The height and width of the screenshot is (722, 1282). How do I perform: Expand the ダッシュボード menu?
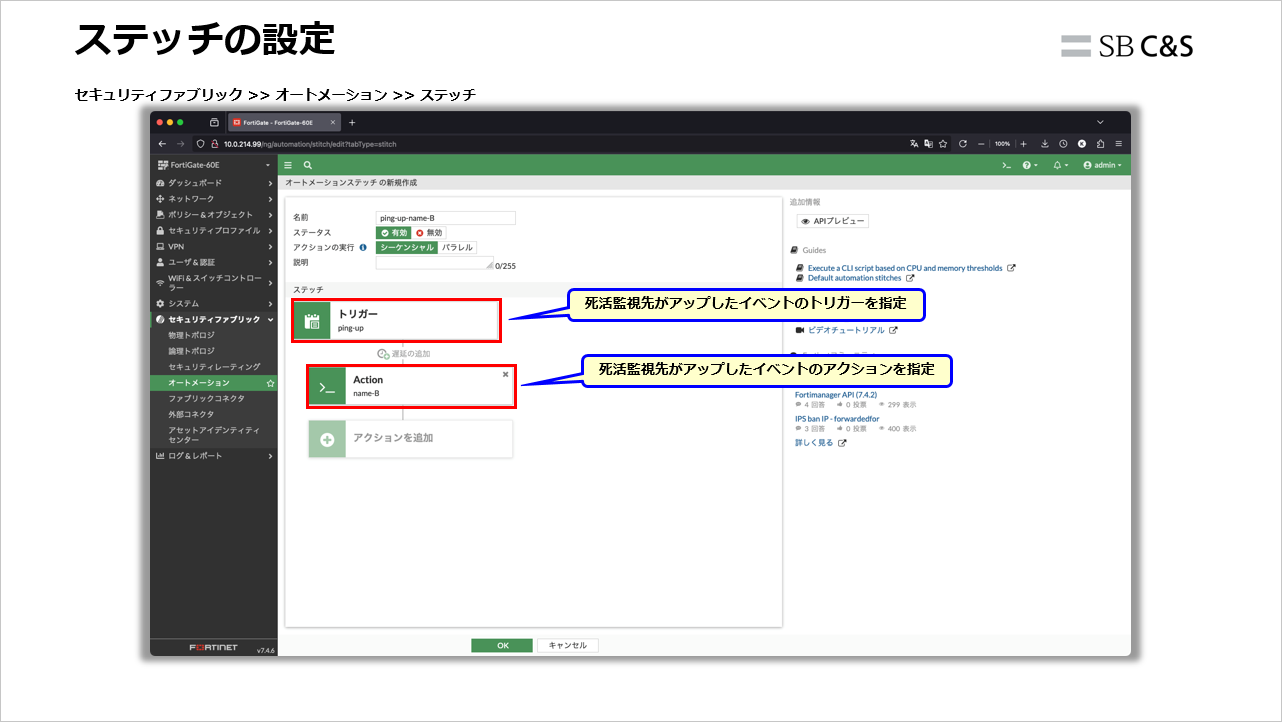[213, 183]
